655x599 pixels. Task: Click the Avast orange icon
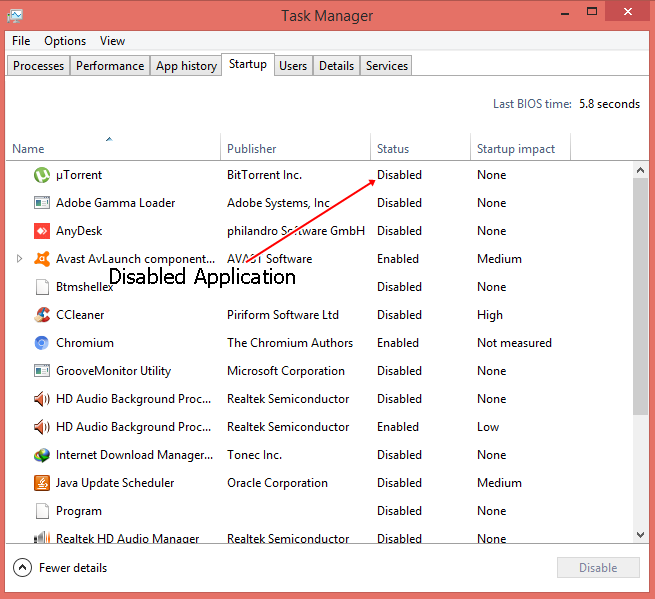coord(42,259)
